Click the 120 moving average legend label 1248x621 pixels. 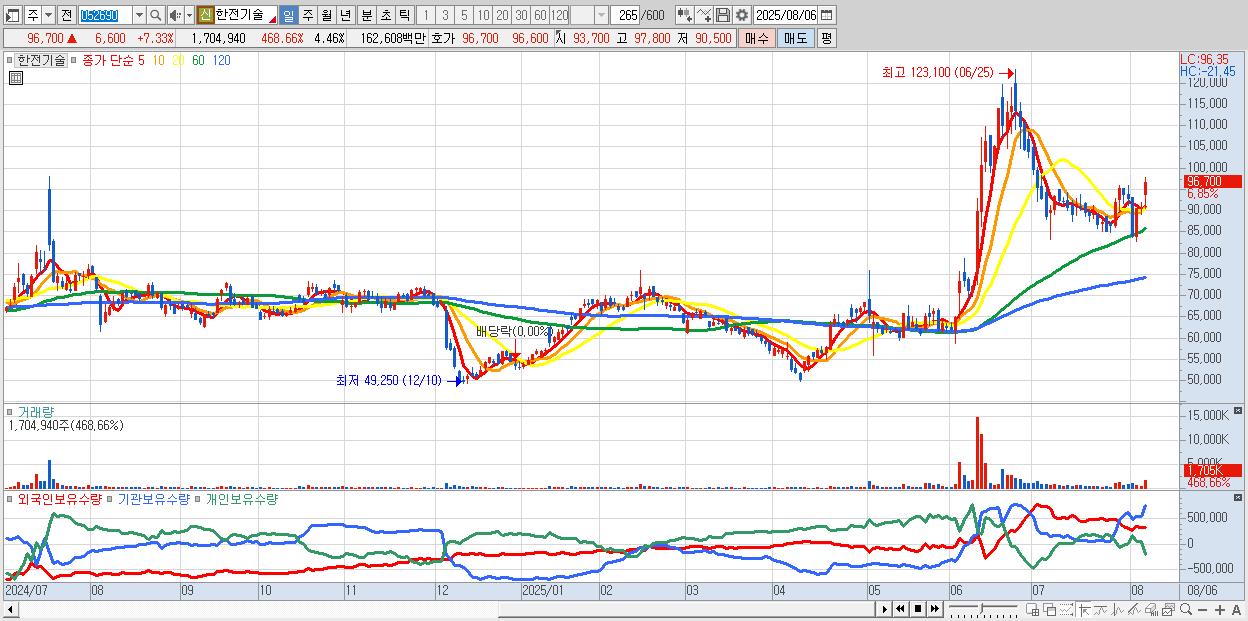pos(222,60)
